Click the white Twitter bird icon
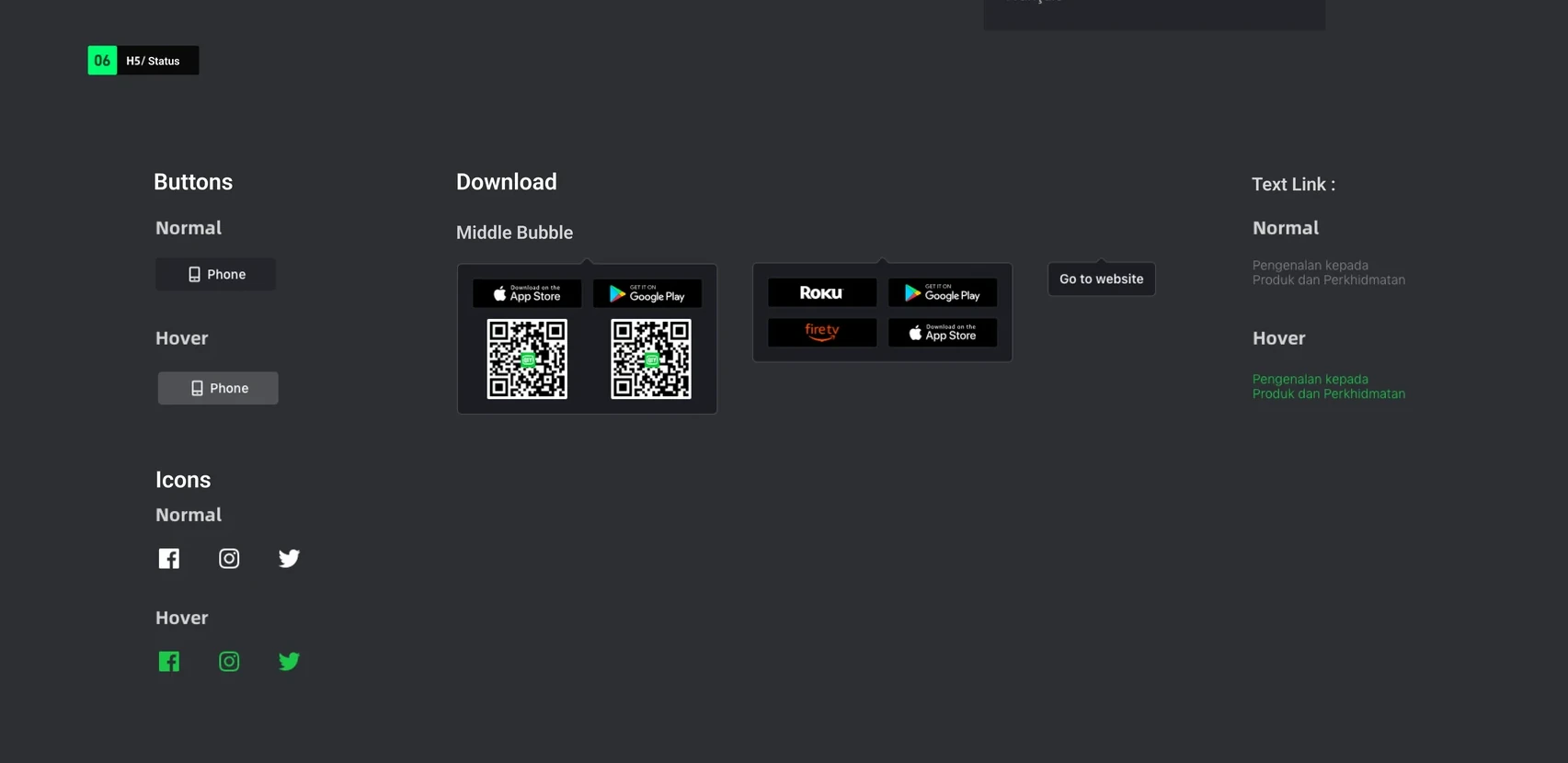Screen dimensions: 1568x763 click(x=289, y=559)
